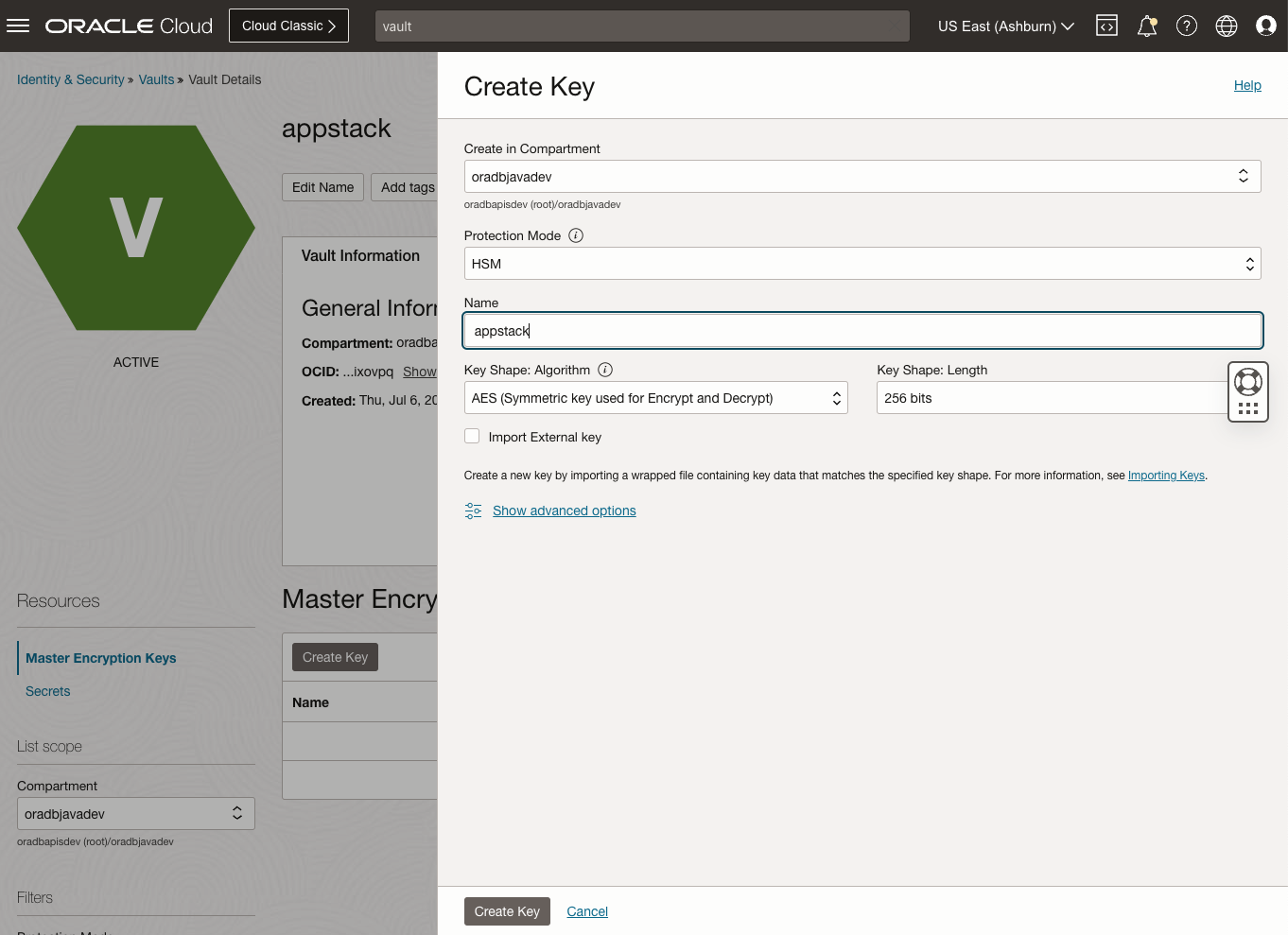Open Protection Mode dropdown

[862, 264]
